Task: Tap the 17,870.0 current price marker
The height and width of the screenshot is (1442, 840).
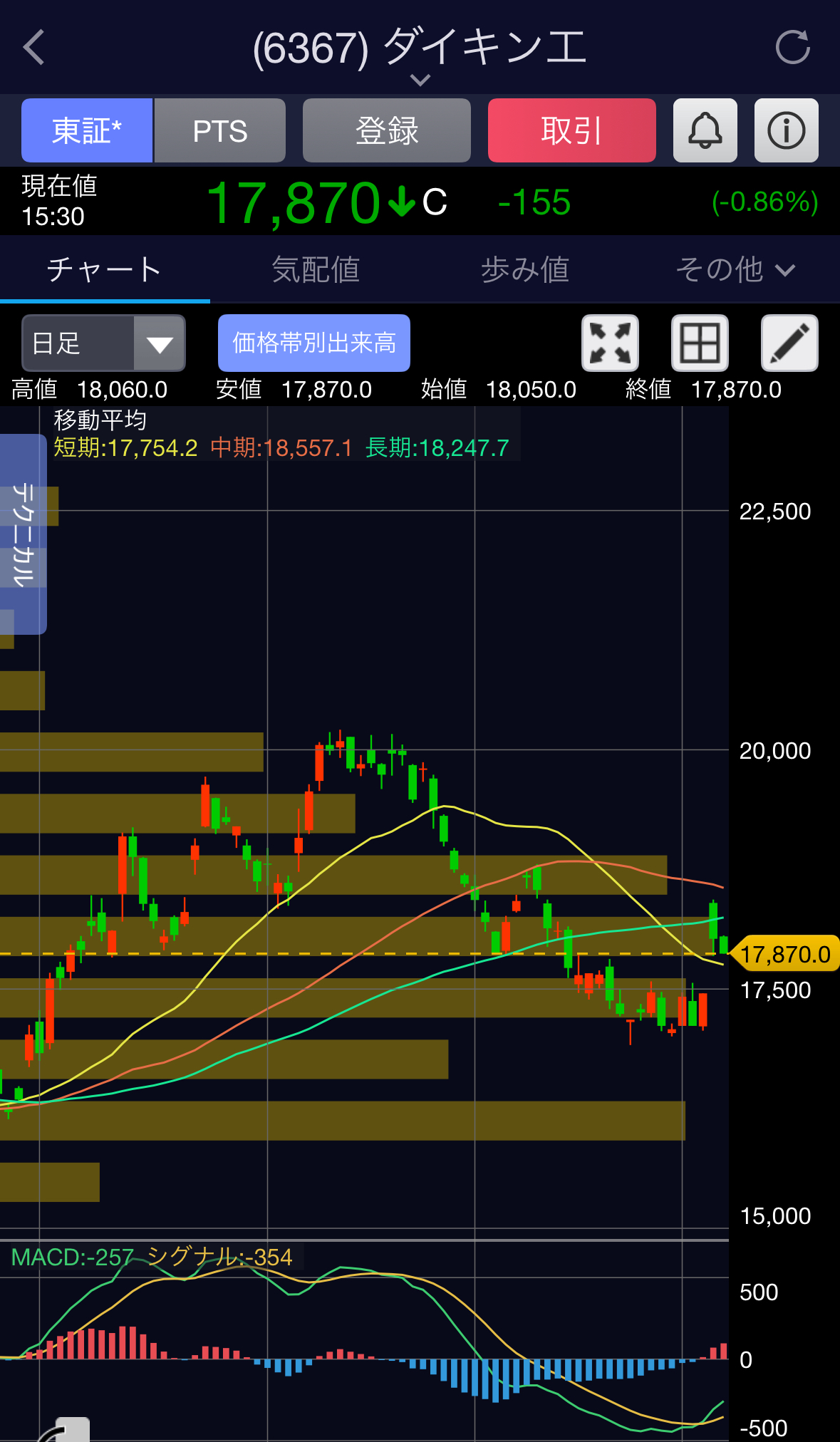Action: (784, 954)
